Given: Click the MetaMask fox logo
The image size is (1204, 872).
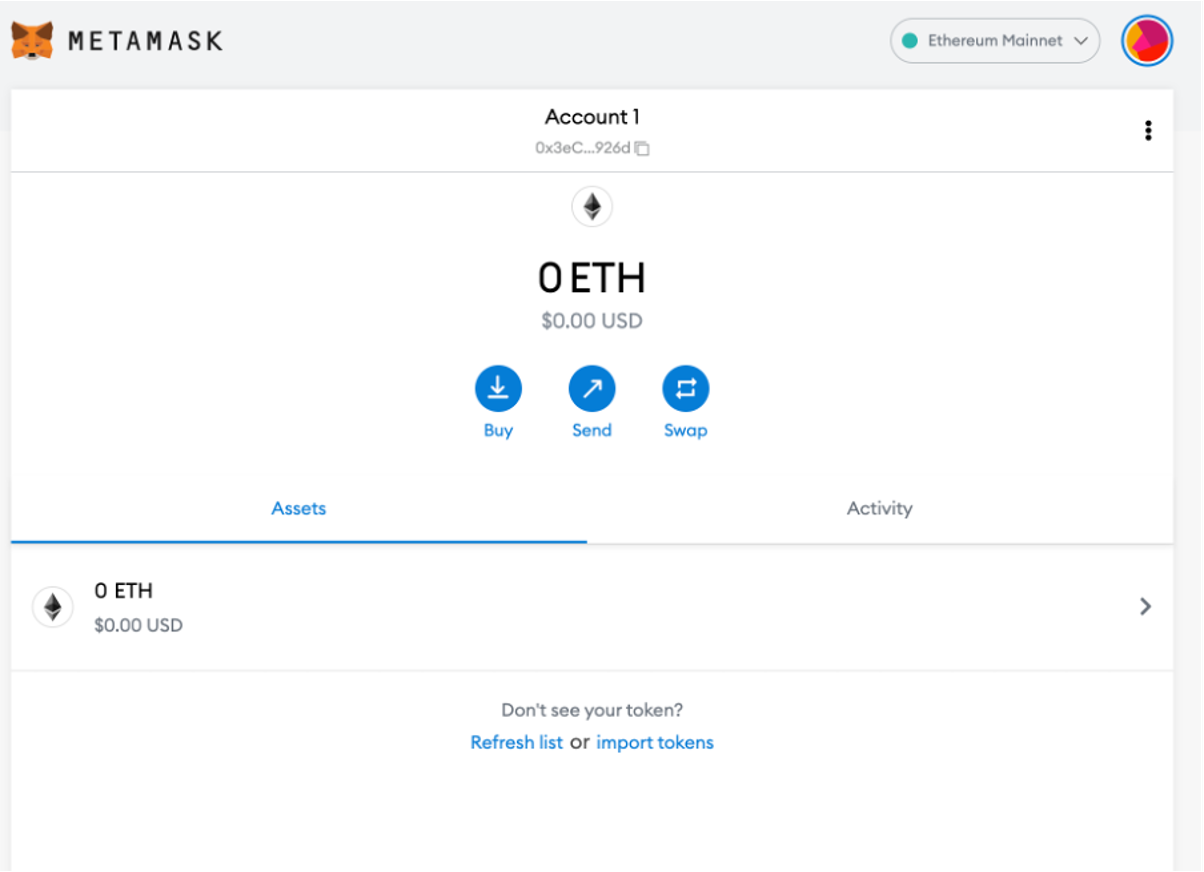Looking at the screenshot, I should pos(32,41).
